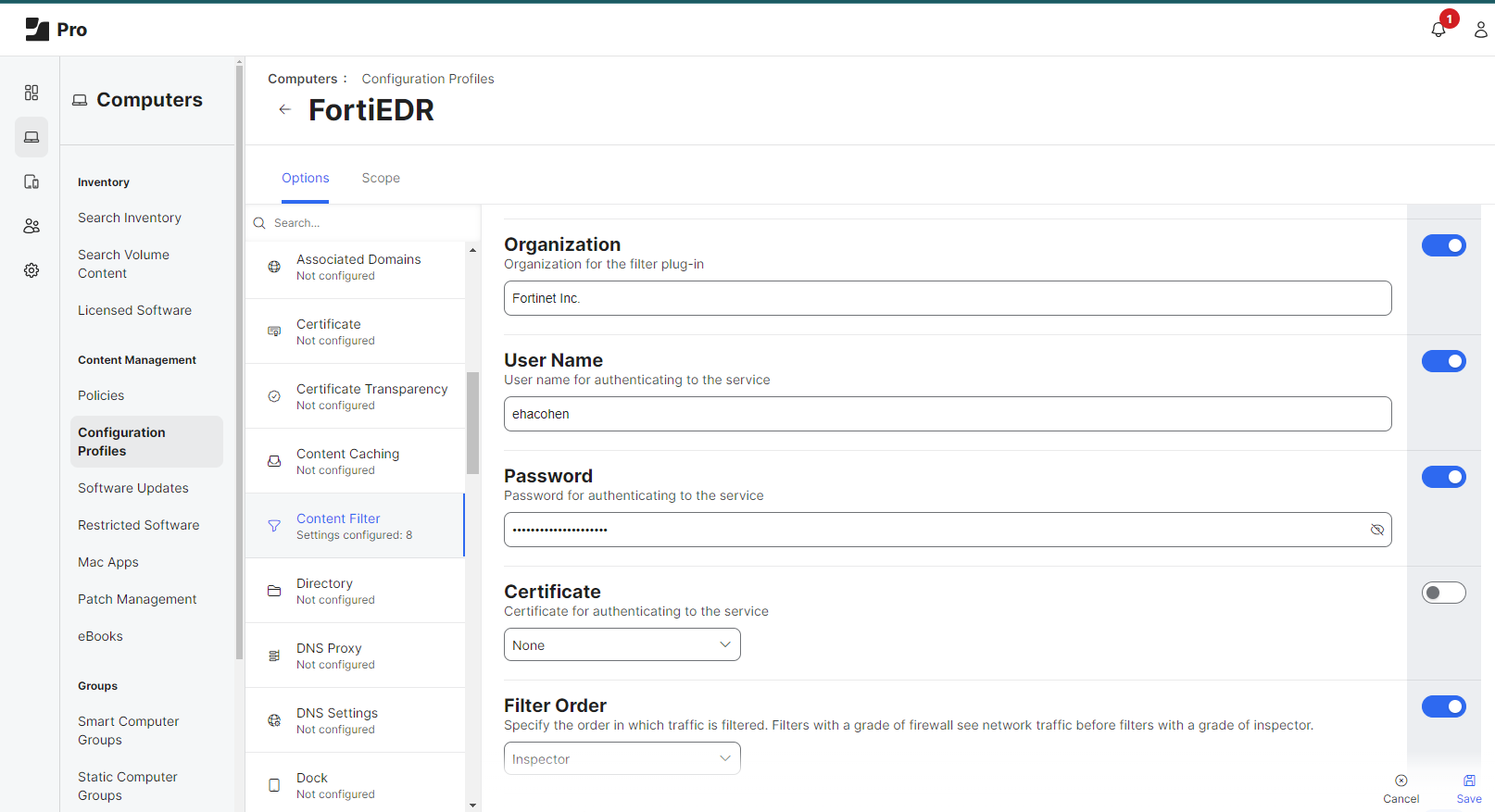Click the payload list scrollbar thumb
Image resolution: width=1495 pixels, height=812 pixels.
coord(472,423)
